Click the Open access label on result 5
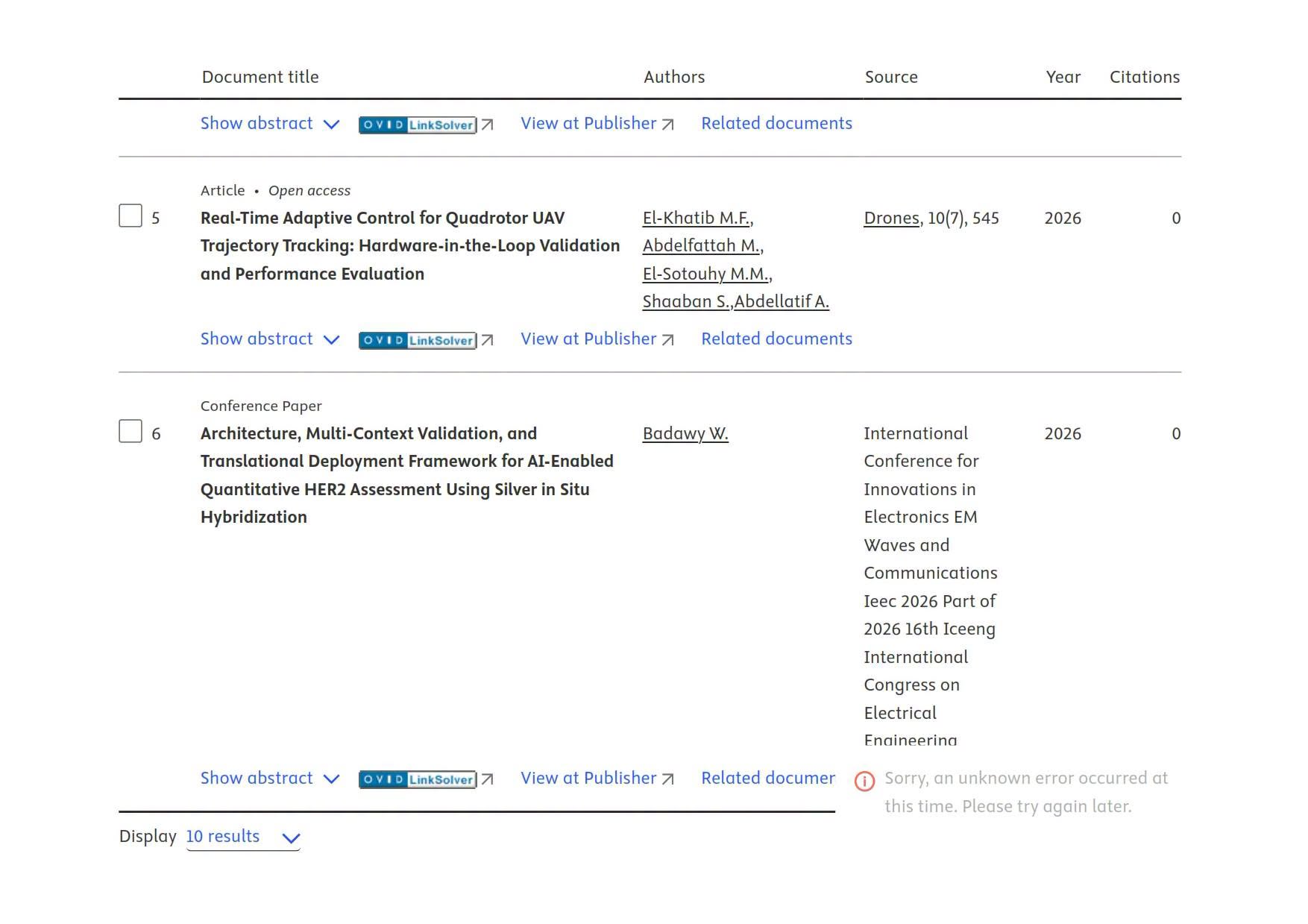This screenshot has height=924, width=1308. (x=309, y=191)
